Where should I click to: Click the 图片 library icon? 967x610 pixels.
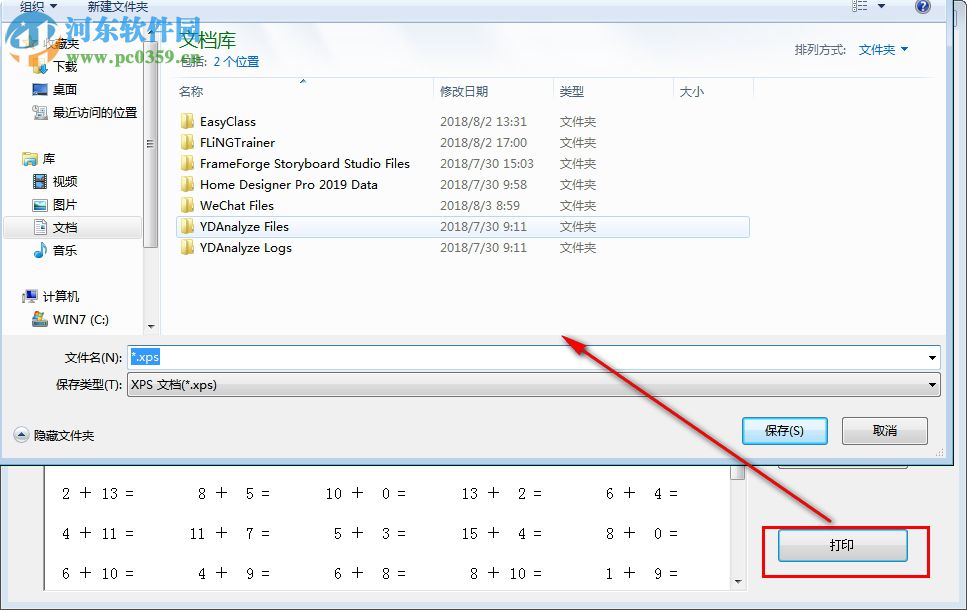[x=39, y=205]
